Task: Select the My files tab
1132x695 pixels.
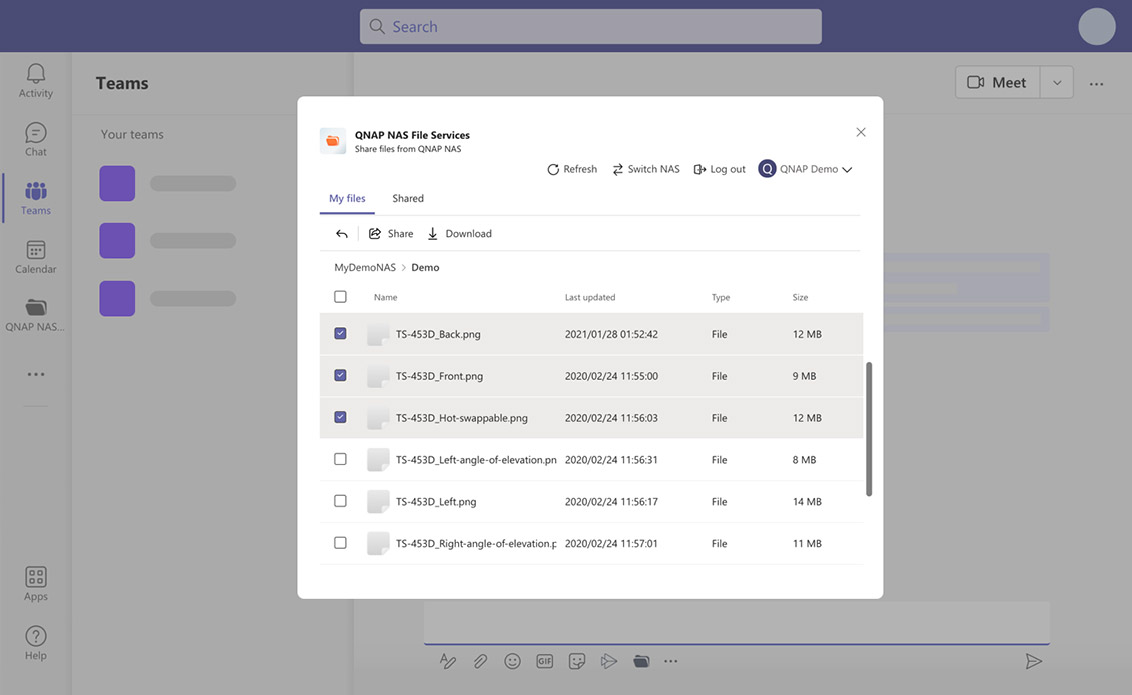Action: (x=347, y=199)
